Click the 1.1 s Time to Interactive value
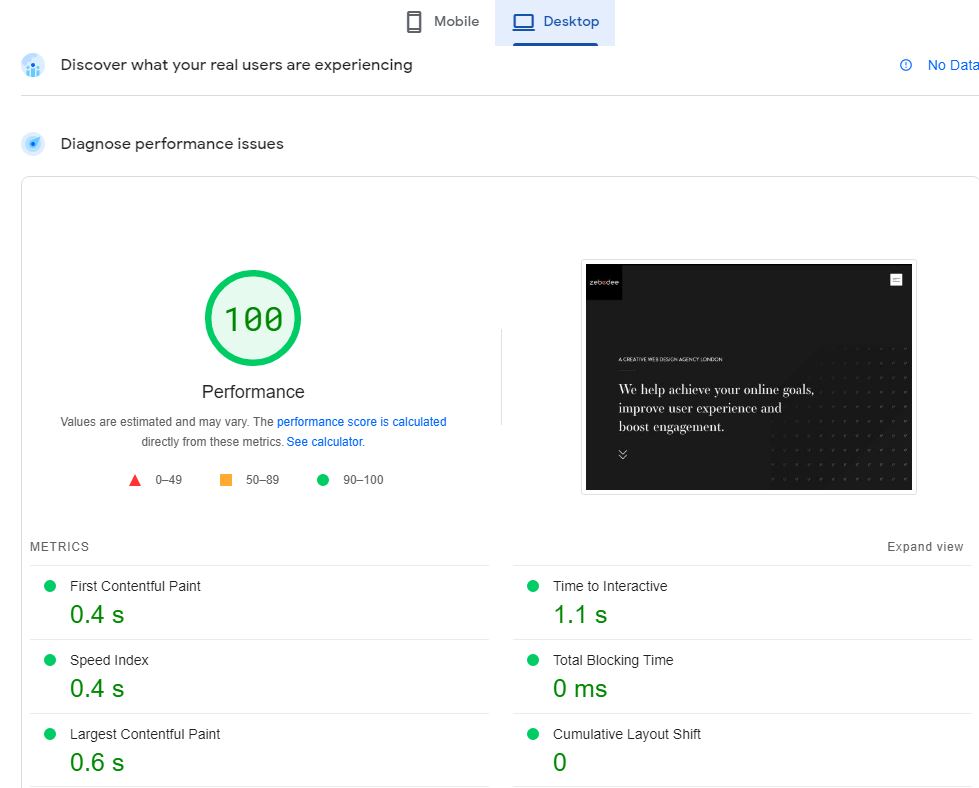The width and height of the screenshot is (979, 788). tap(580, 614)
